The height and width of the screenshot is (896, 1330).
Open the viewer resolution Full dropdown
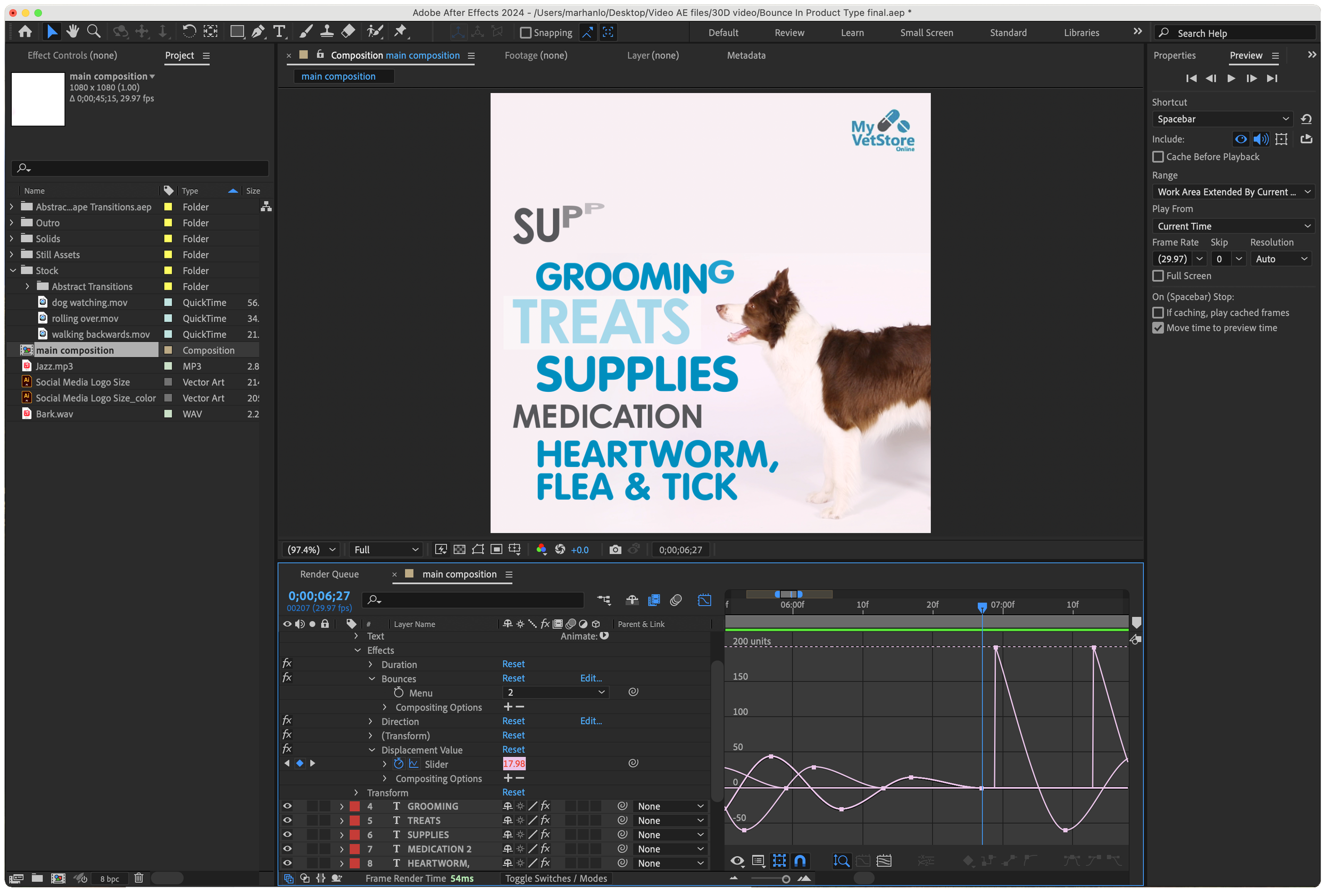click(386, 550)
